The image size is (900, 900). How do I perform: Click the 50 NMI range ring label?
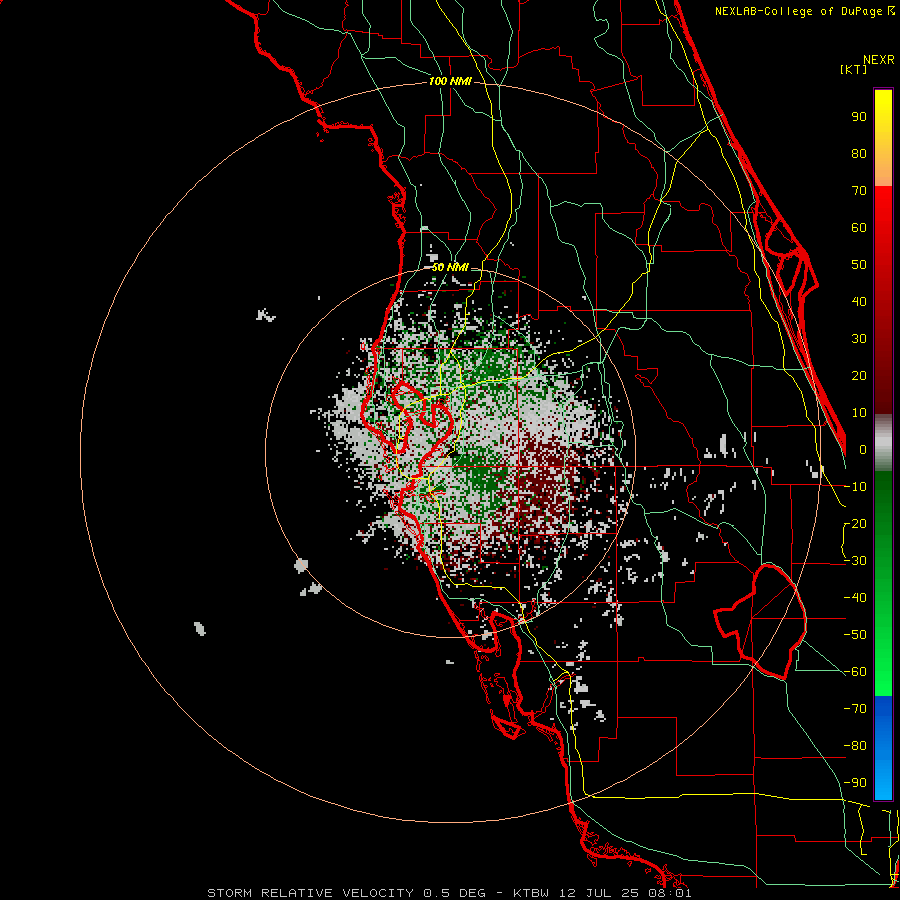[450, 267]
